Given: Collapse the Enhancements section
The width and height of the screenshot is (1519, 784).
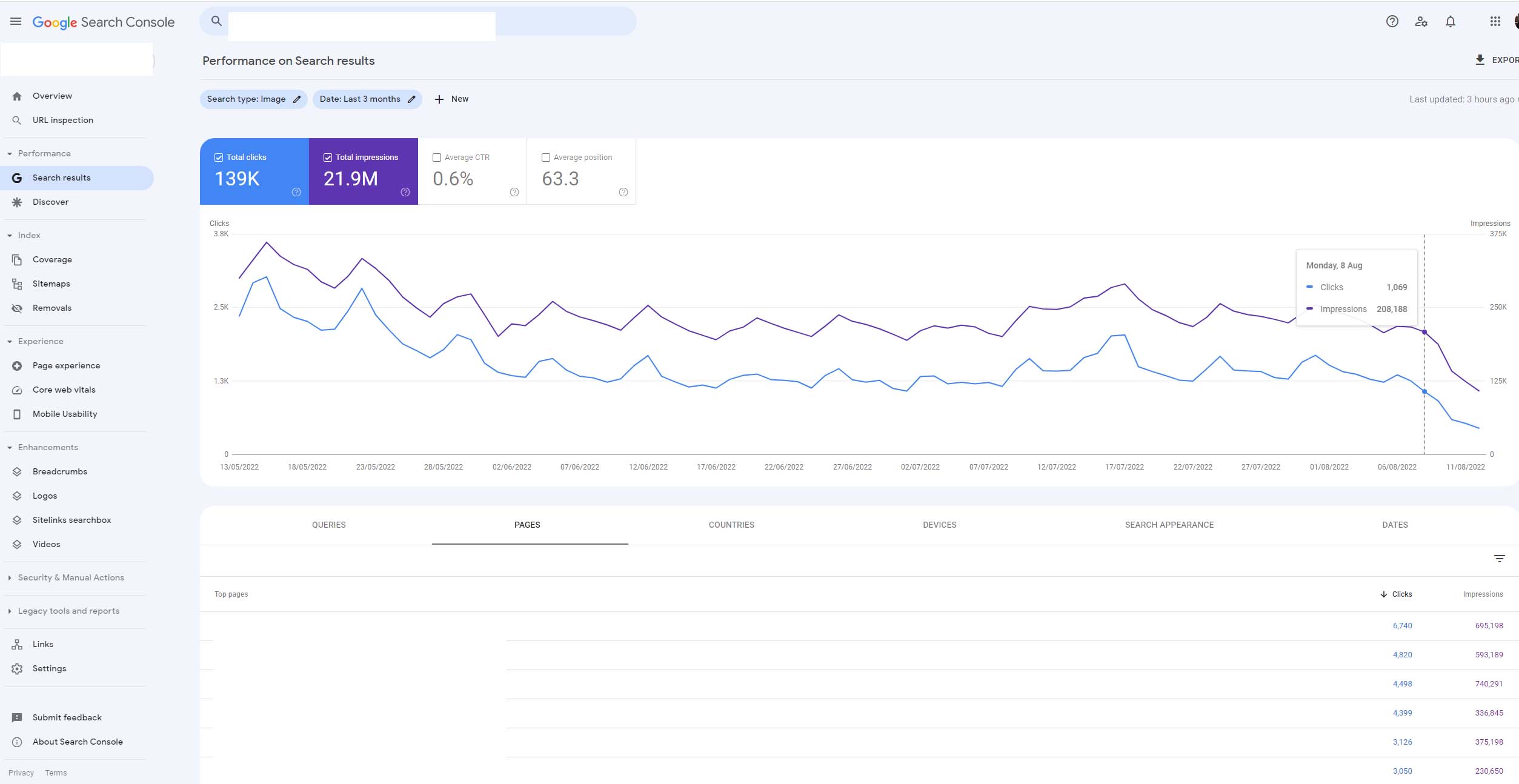Looking at the screenshot, I should (x=10, y=448).
